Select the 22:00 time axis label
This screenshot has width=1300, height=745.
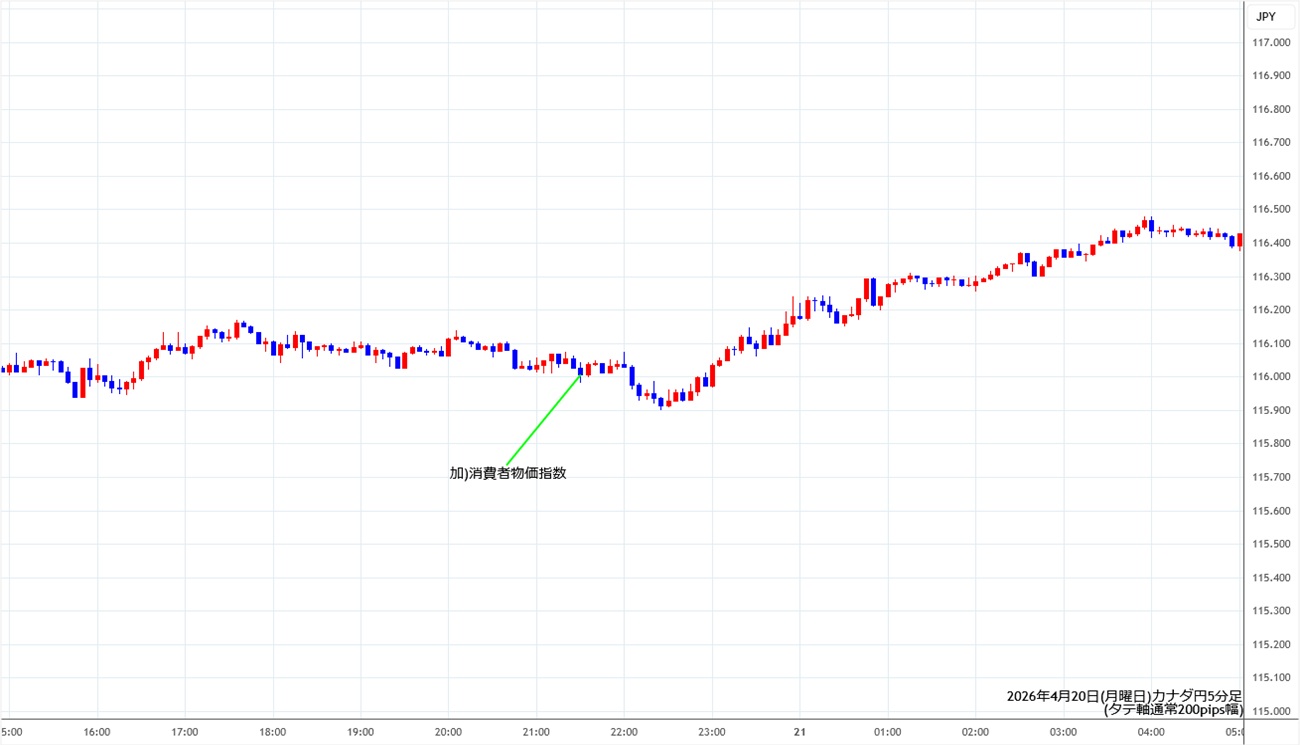[x=624, y=731]
